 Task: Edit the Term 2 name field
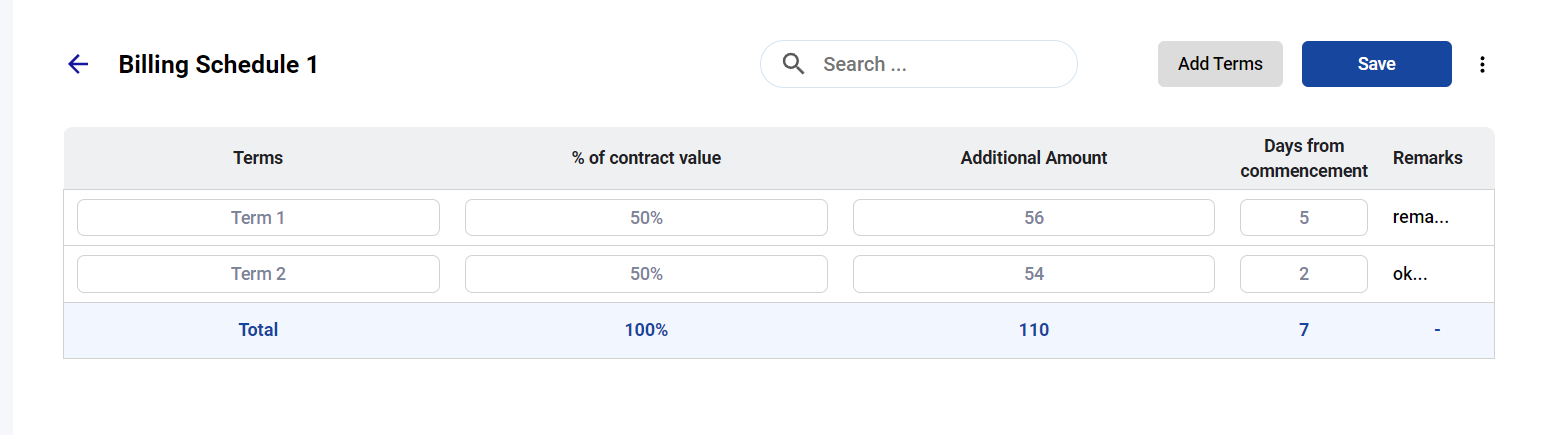258,274
